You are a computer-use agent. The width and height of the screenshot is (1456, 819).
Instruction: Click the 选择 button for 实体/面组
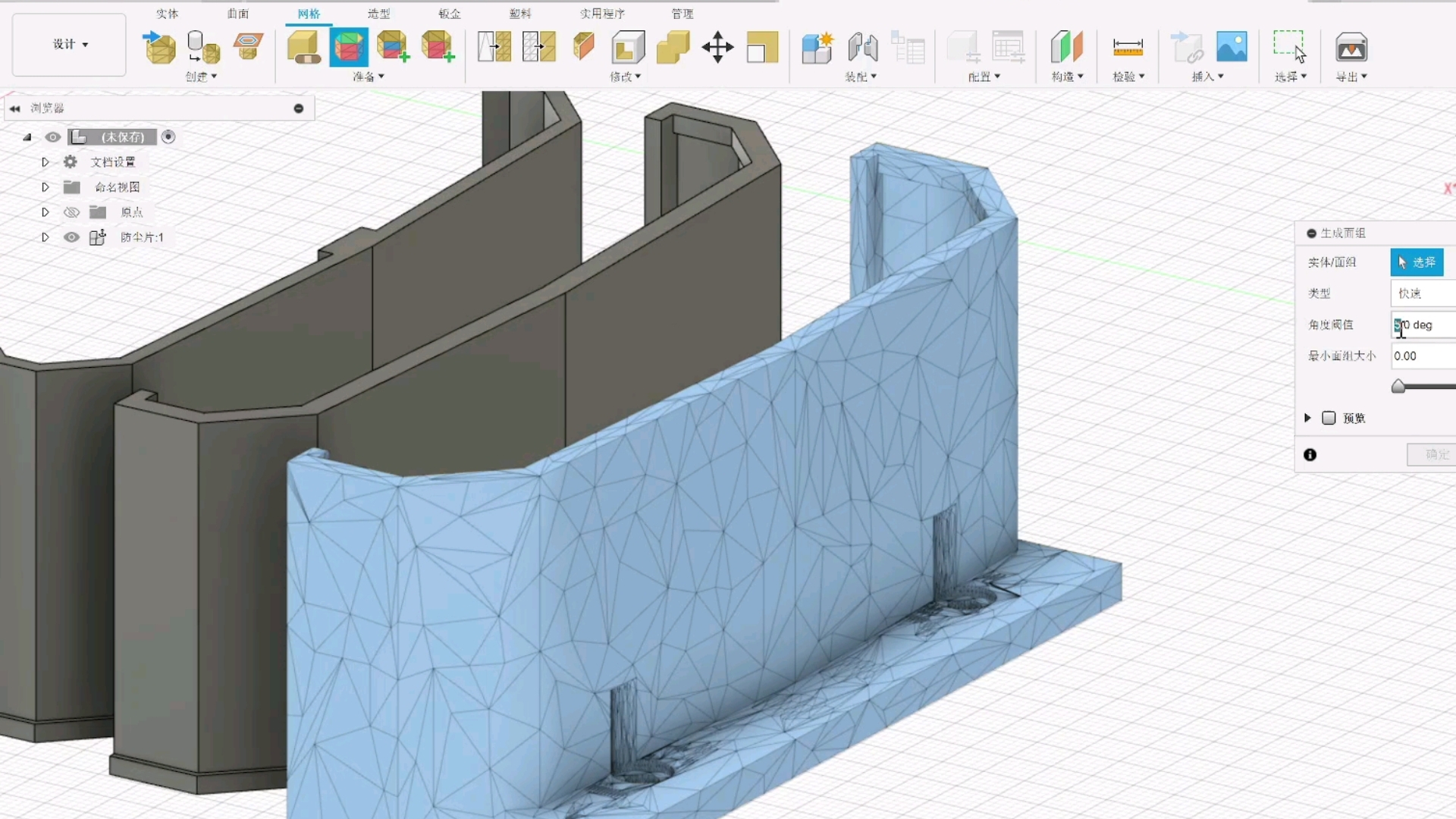[x=1417, y=262]
